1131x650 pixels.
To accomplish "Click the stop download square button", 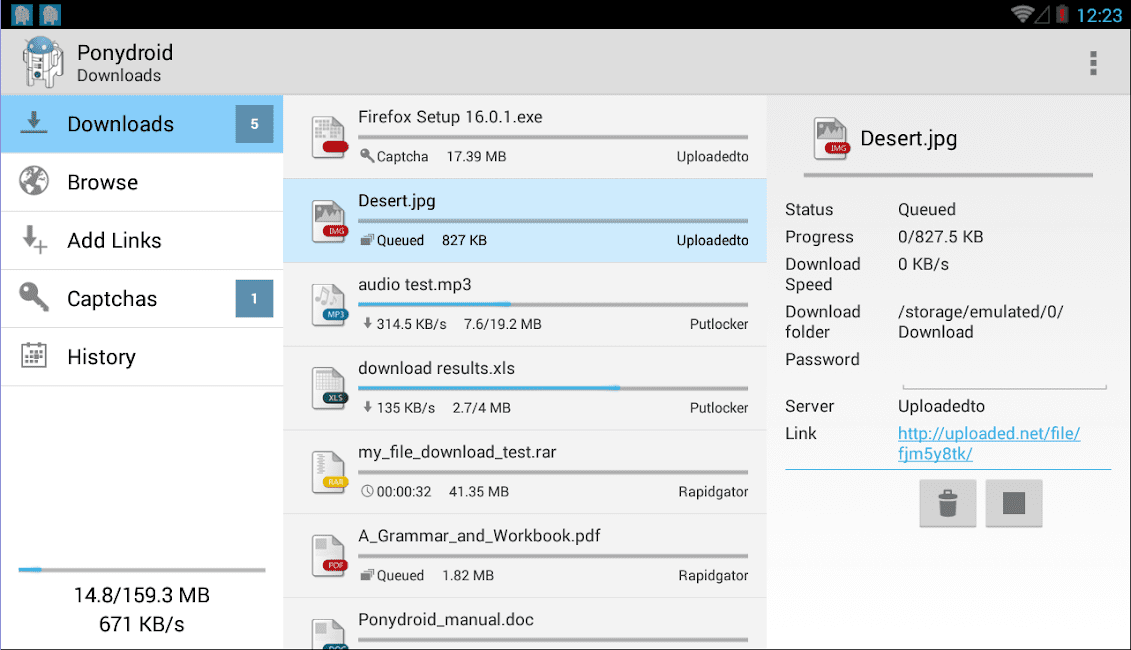I will click(x=1013, y=503).
